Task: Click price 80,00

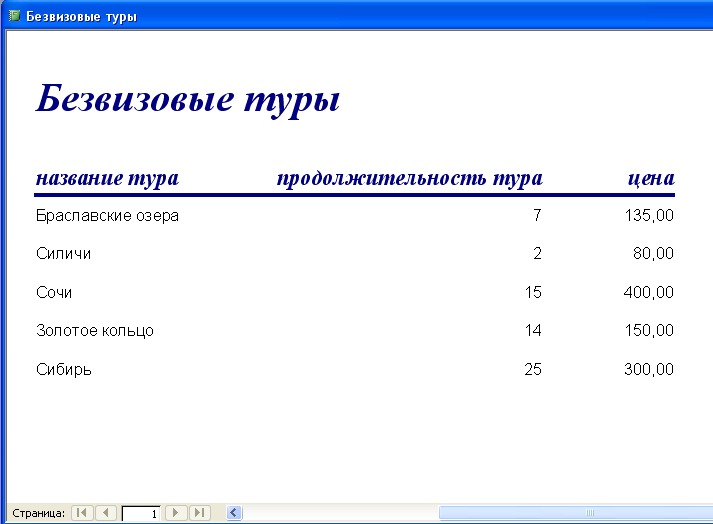Action: click(653, 253)
